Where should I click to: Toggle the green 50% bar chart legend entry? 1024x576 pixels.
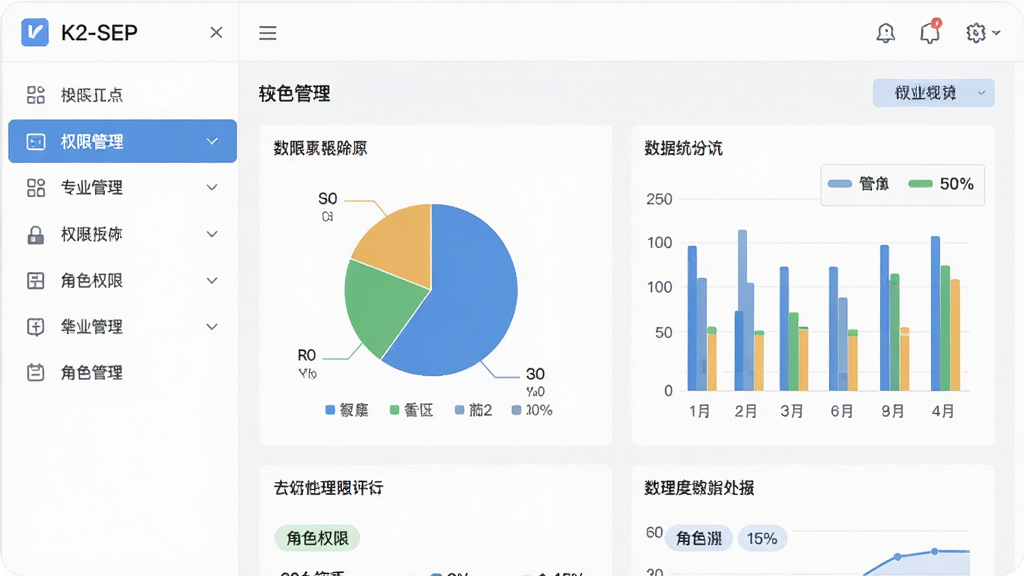(x=941, y=184)
